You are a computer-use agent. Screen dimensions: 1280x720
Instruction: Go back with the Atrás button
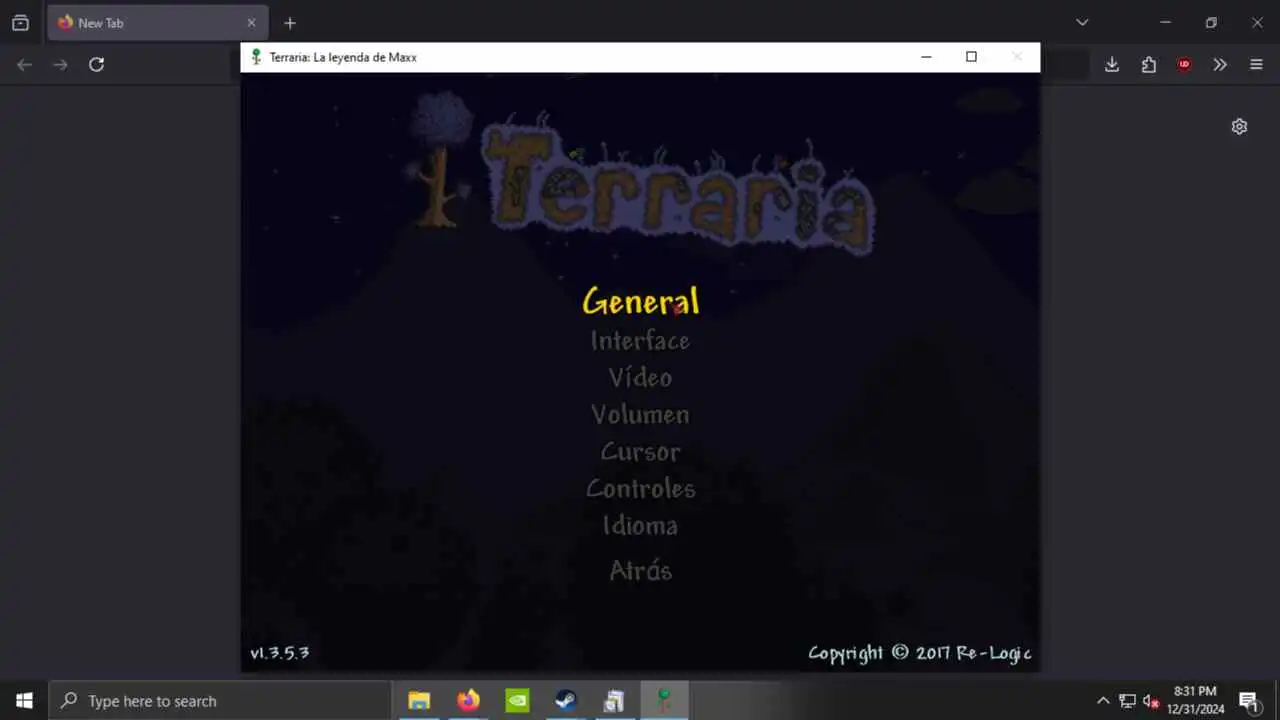[x=640, y=571]
